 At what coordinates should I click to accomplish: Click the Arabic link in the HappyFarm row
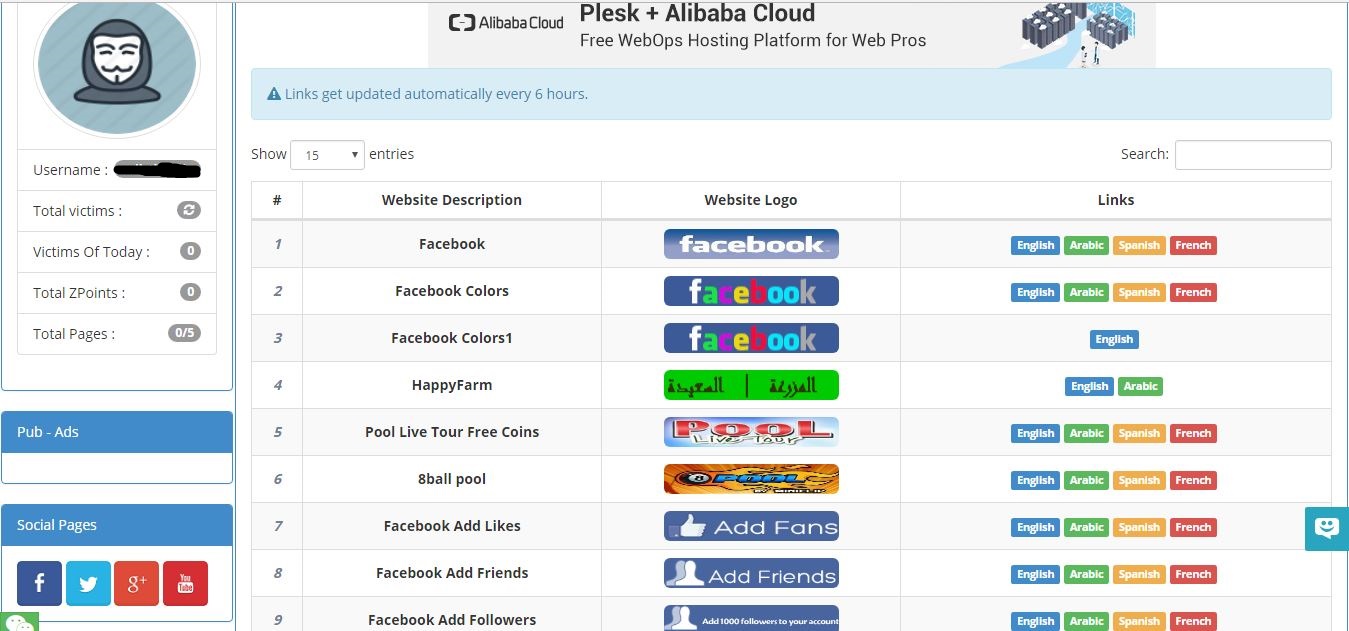pos(1140,386)
